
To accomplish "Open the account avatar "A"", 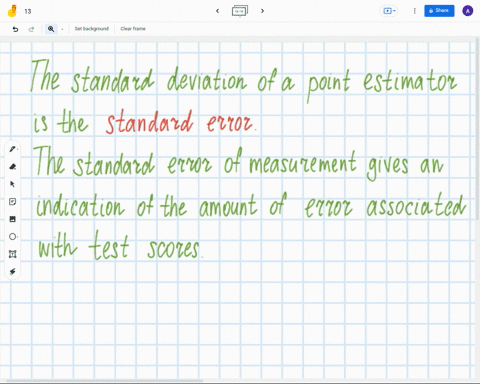I will click(x=467, y=11).
